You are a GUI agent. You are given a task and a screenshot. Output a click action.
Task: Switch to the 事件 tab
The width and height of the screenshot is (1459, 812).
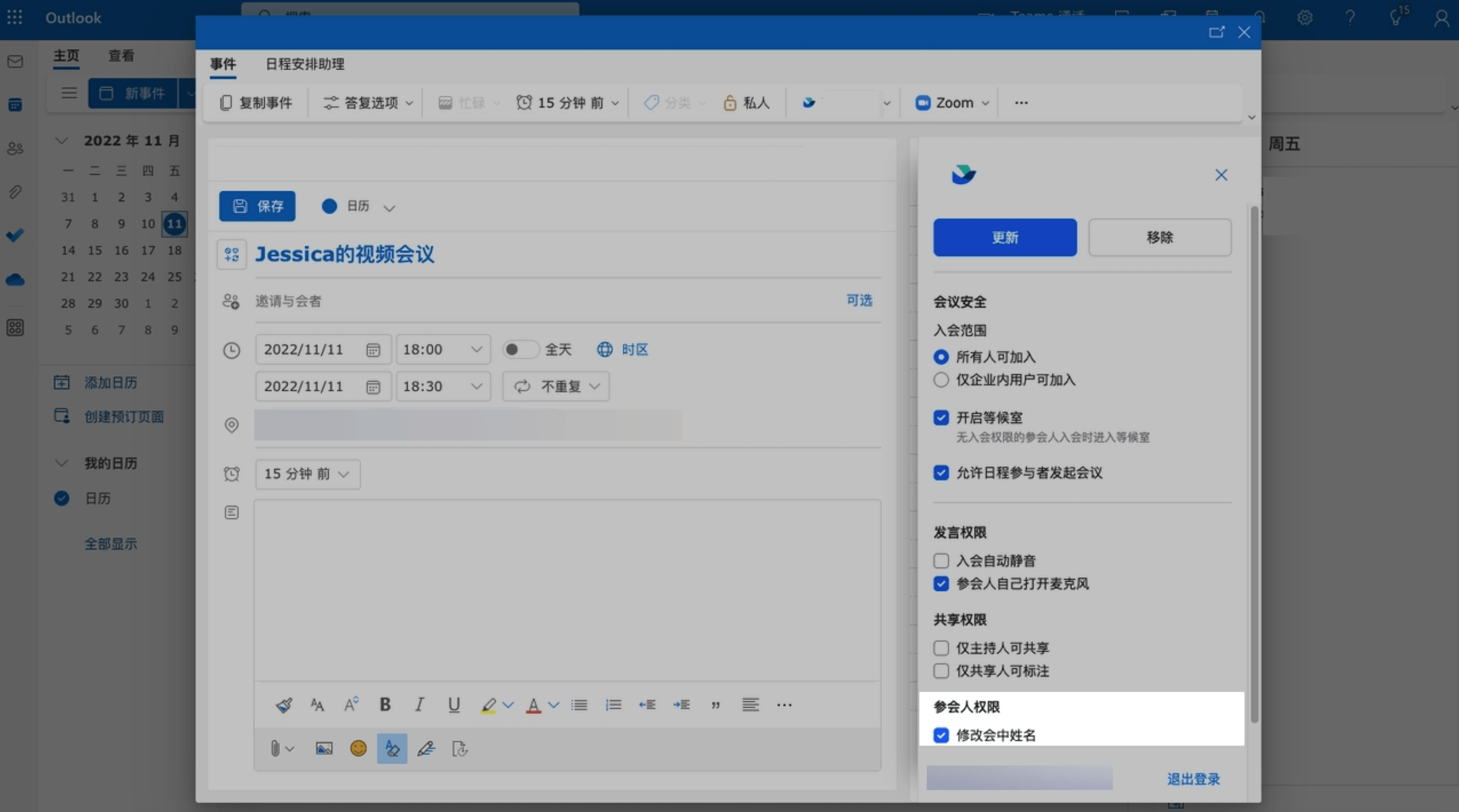(223, 64)
